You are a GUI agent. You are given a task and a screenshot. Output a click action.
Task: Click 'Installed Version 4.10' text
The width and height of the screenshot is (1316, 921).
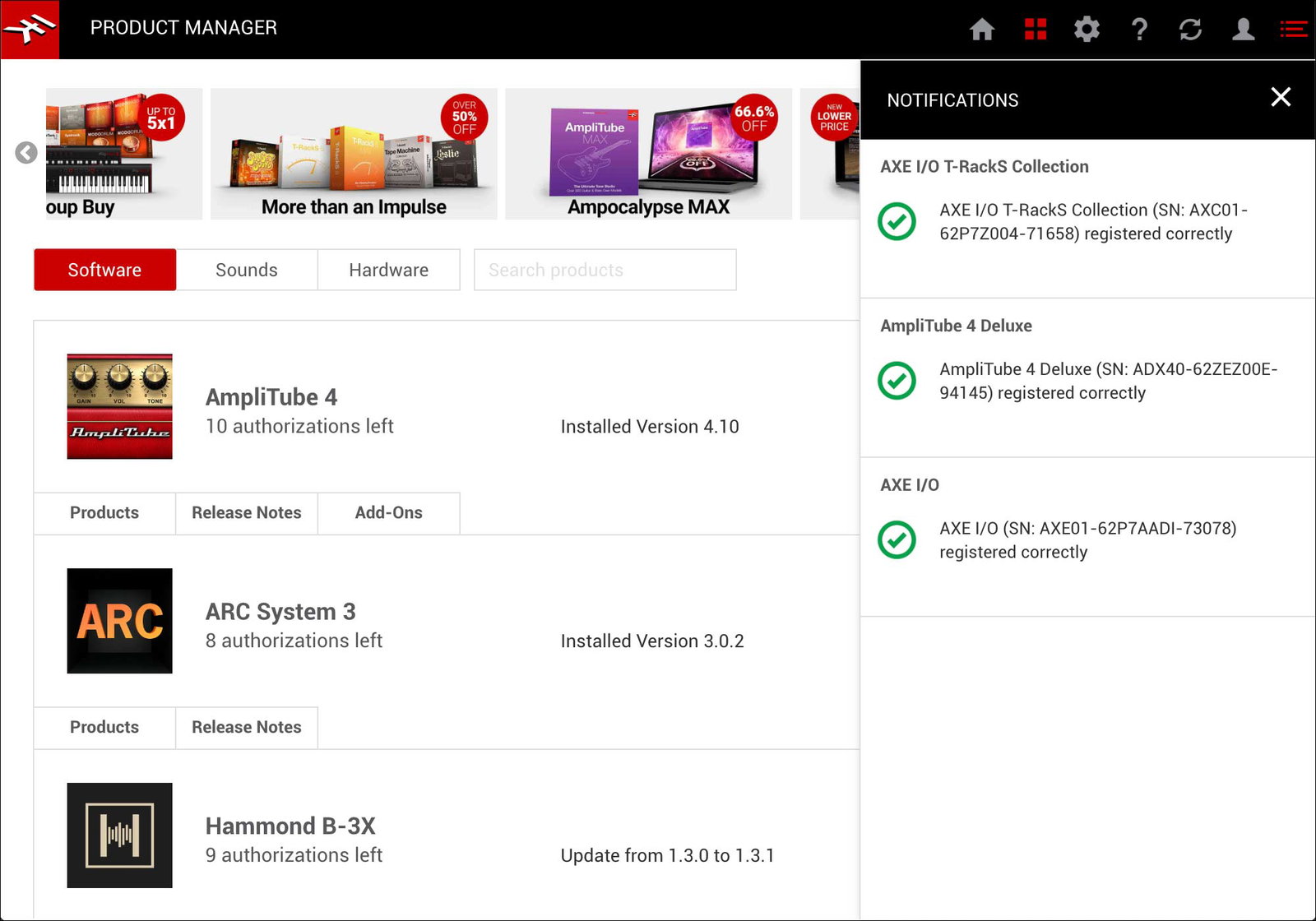point(650,427)
